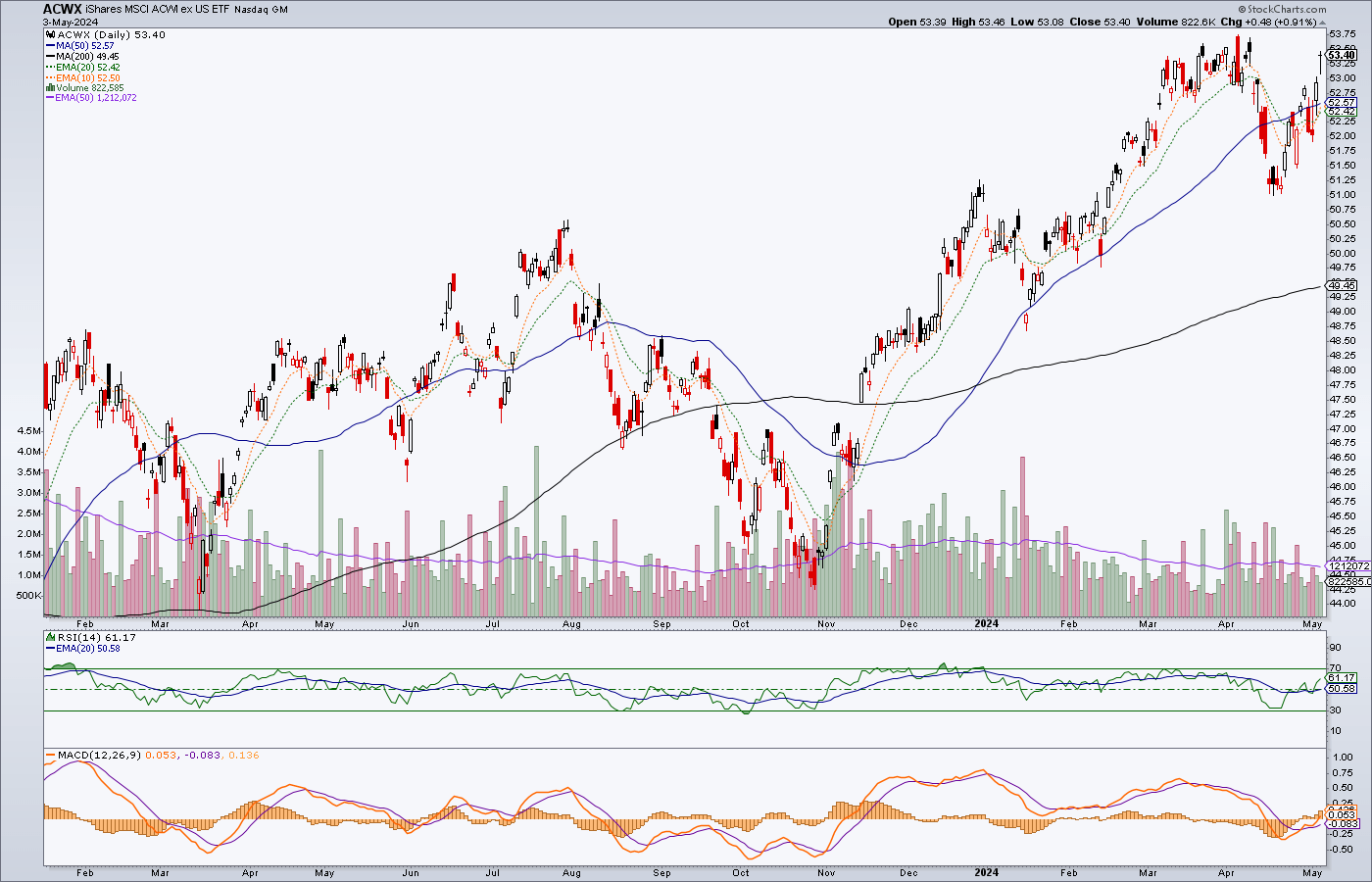
Task: Click the Volume 822,585 legend entry
Action: [x=90, y=88]
